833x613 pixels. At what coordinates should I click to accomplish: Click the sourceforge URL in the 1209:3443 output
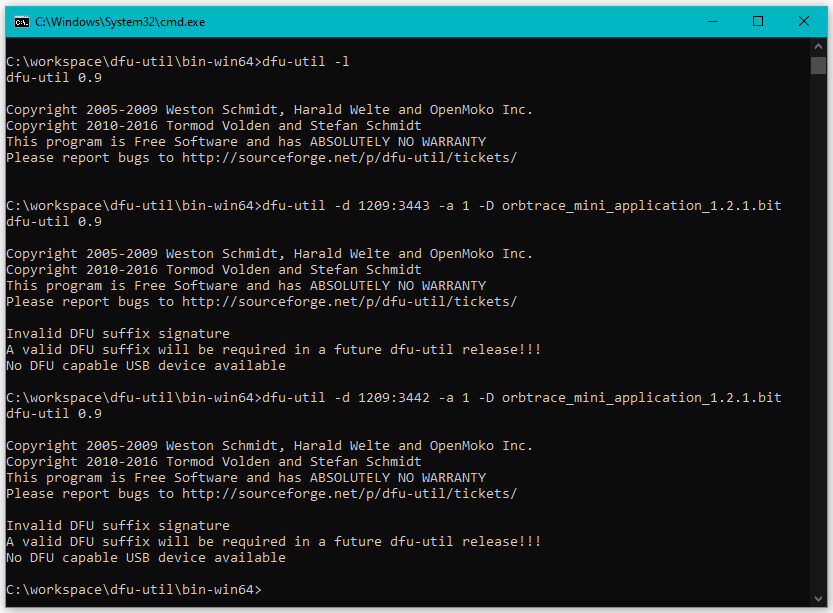(x=349, y=302)
